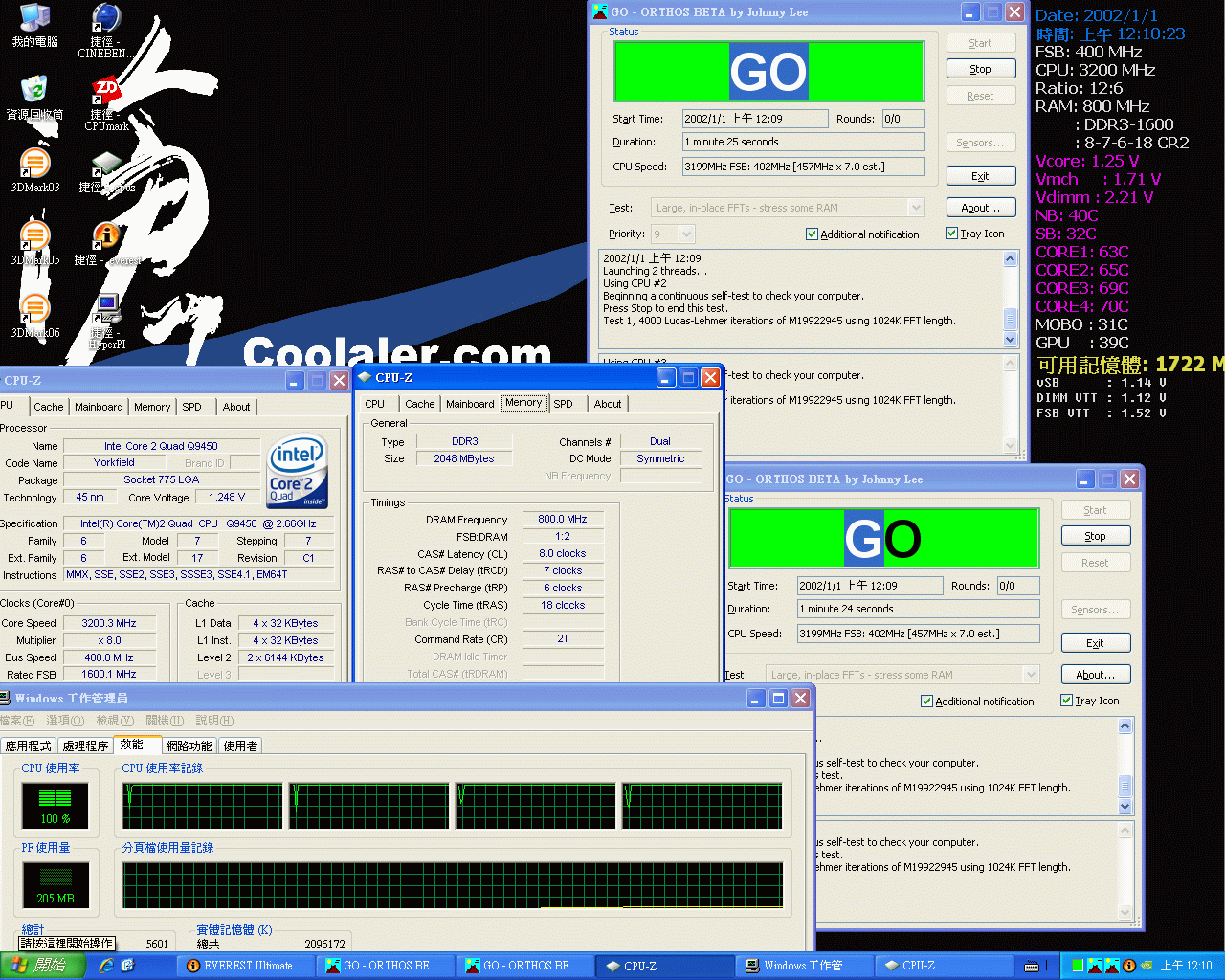The image size is (1225, 980).
Task: Launch Internet Explorer from the quick launch bar
Action: 106,966
